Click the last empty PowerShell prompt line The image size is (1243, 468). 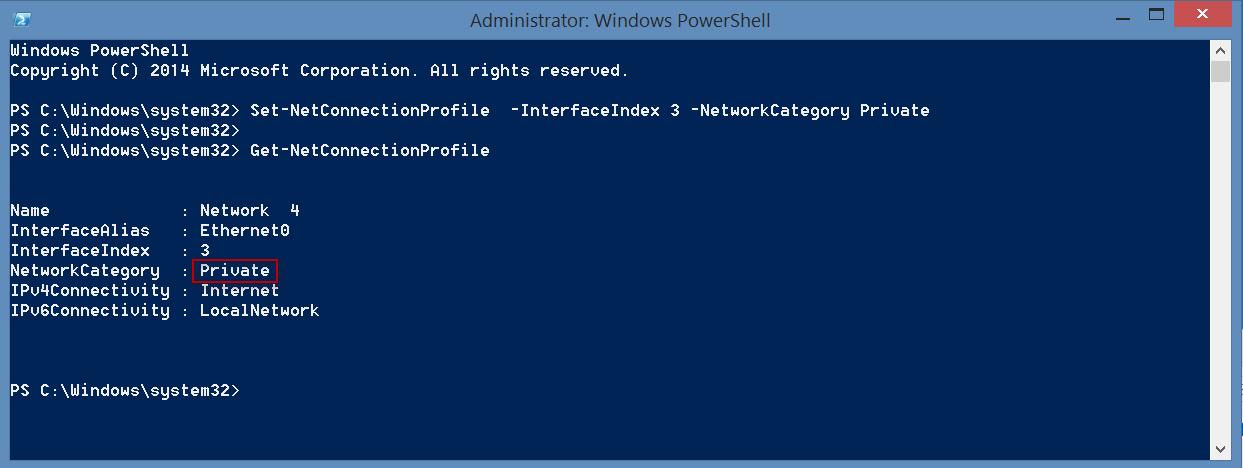[125, 391]
